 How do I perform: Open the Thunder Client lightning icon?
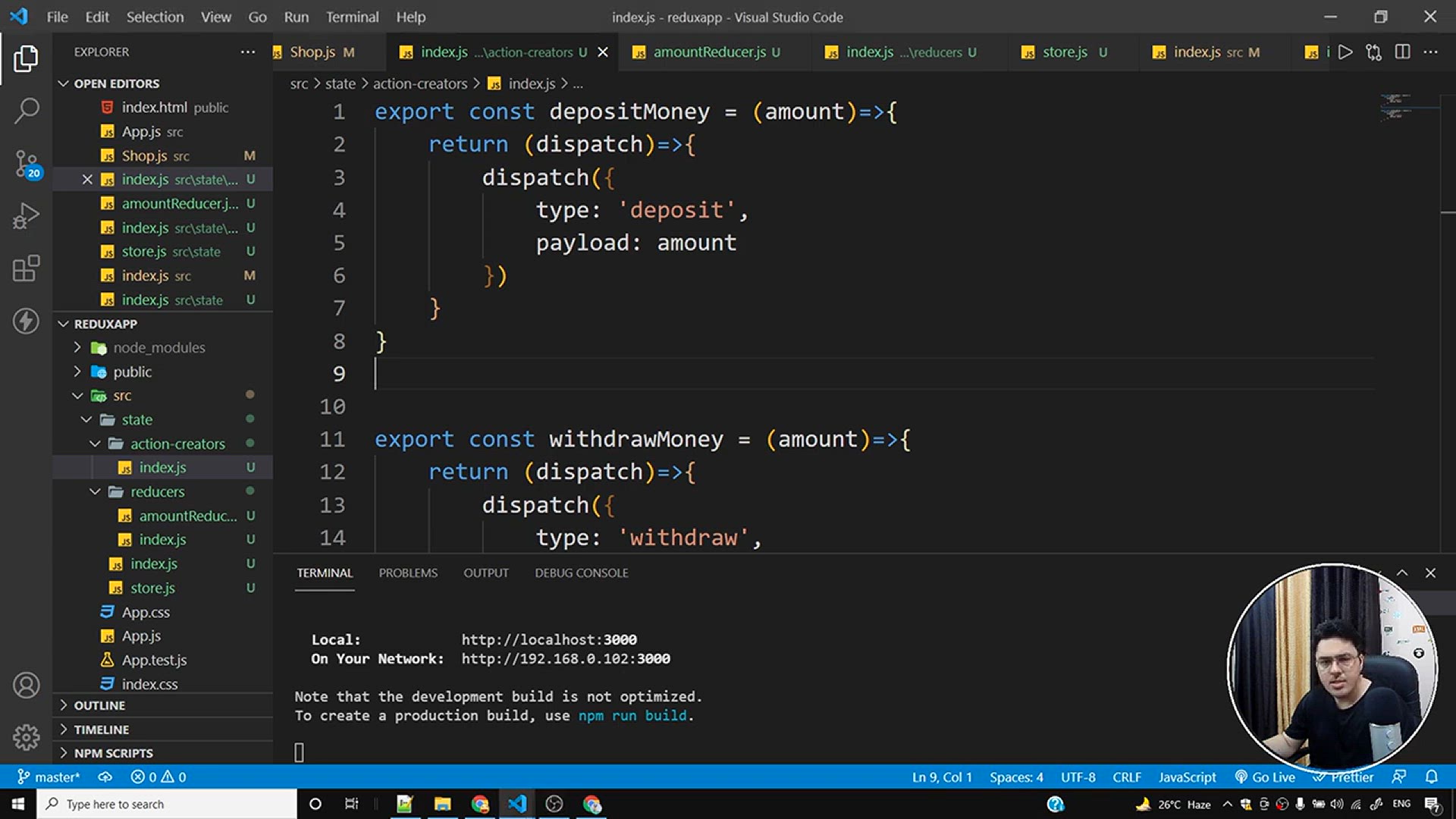26,321
